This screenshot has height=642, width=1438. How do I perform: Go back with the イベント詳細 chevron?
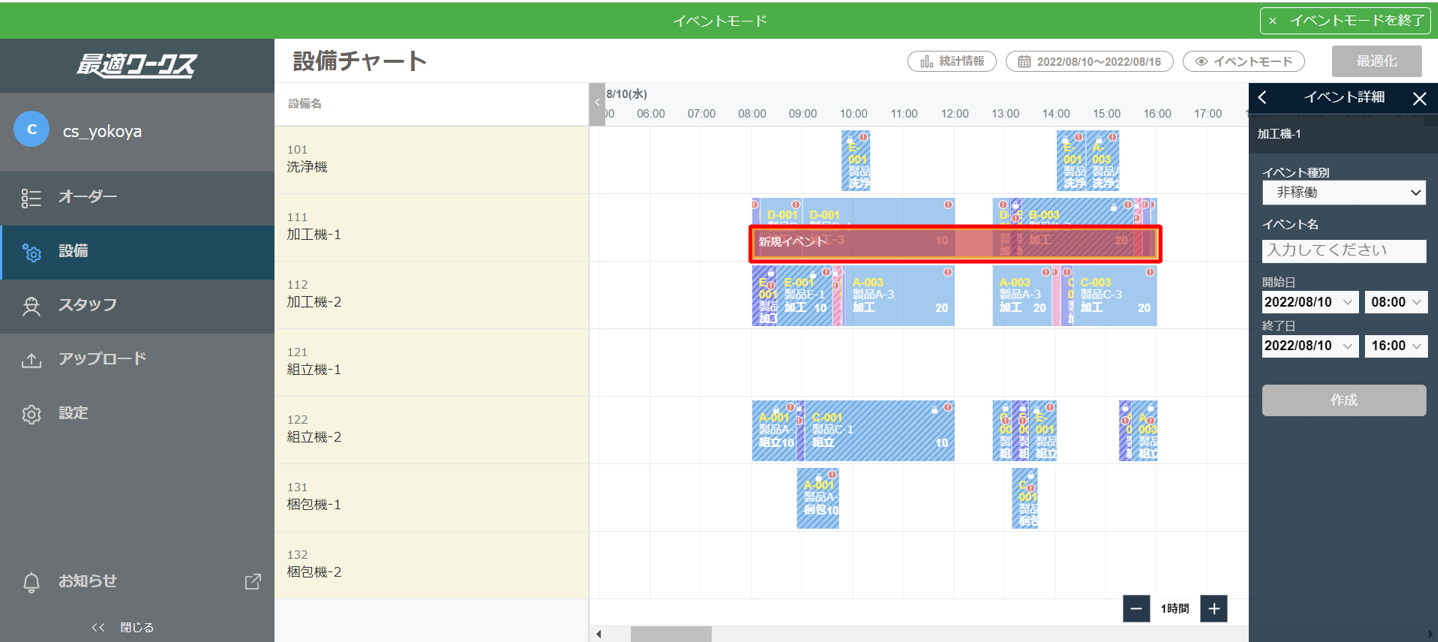pyautogui.click(x=1263, y=97)
